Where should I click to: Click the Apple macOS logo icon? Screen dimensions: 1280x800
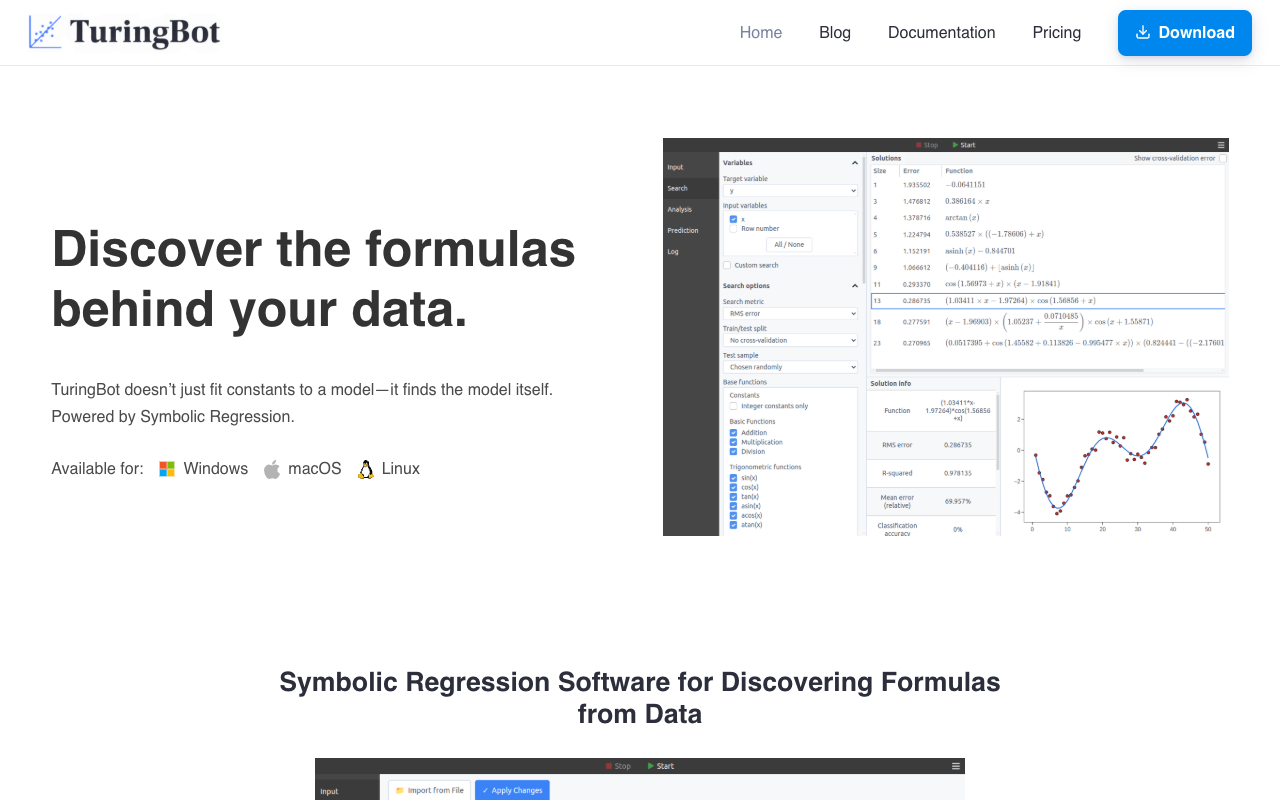(x=272, y=469)
